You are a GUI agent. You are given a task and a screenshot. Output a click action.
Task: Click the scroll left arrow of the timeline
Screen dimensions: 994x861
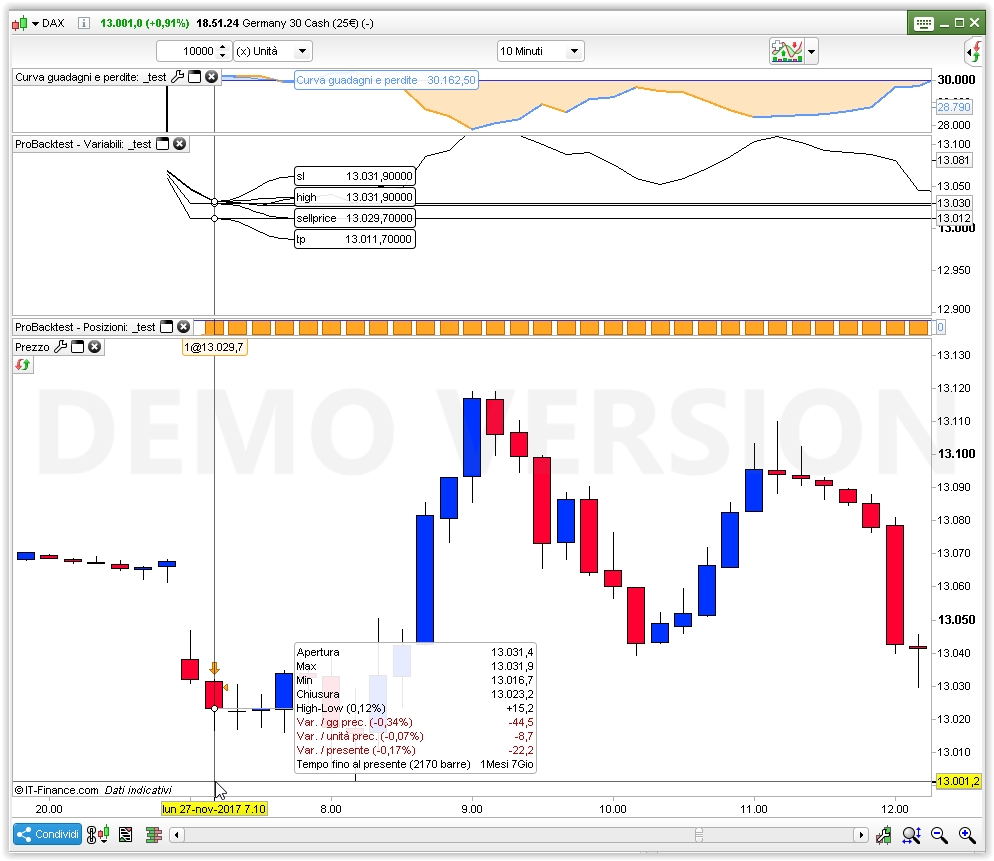[177, 835]
